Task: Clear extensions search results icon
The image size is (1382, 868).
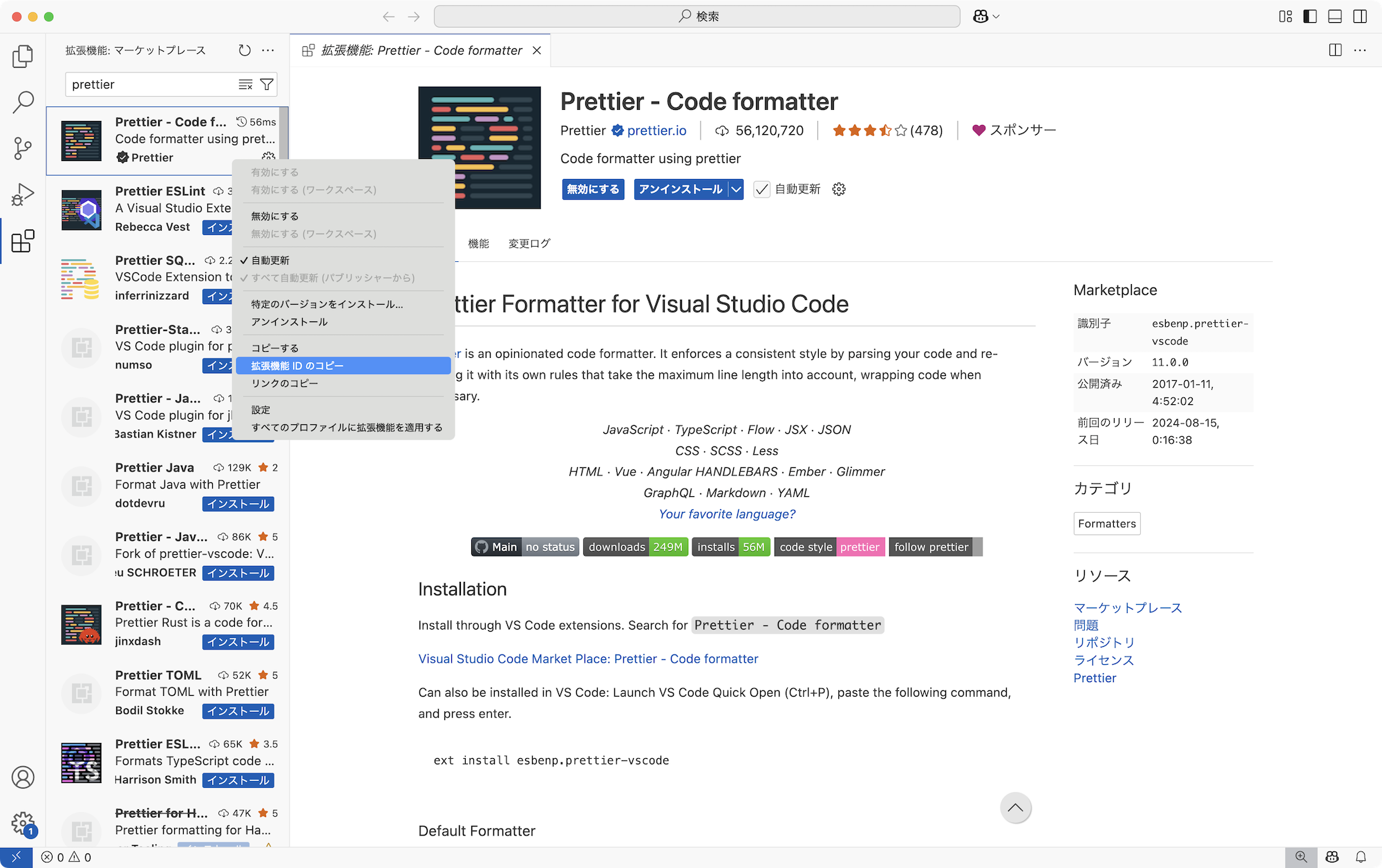Action: [245, 84]
